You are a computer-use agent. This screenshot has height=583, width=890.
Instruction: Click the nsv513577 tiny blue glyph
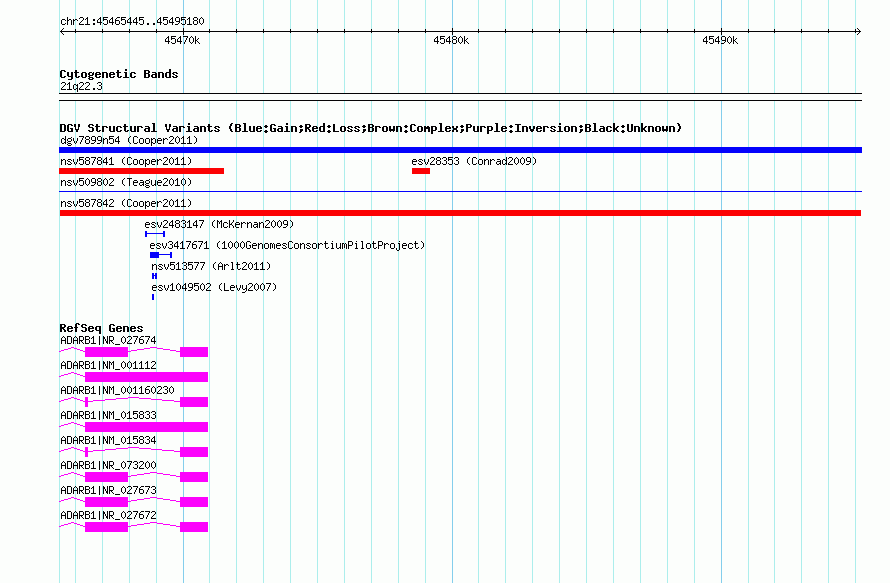click(154, 276)
